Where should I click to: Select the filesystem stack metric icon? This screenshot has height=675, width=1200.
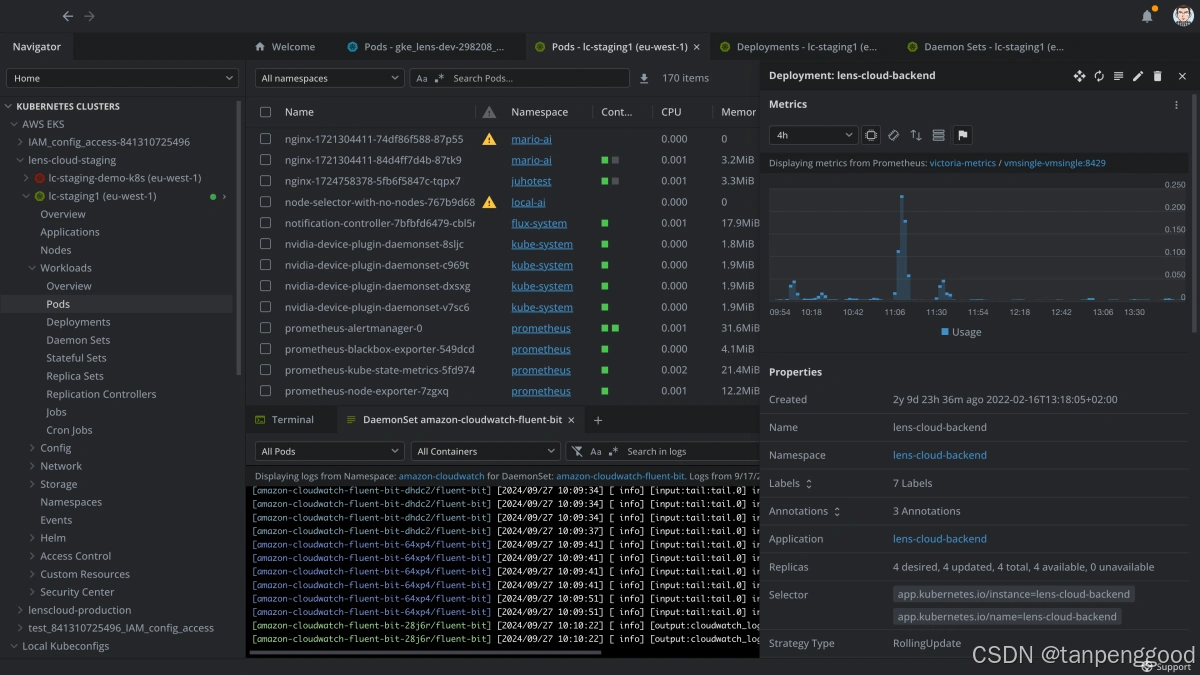938,135
